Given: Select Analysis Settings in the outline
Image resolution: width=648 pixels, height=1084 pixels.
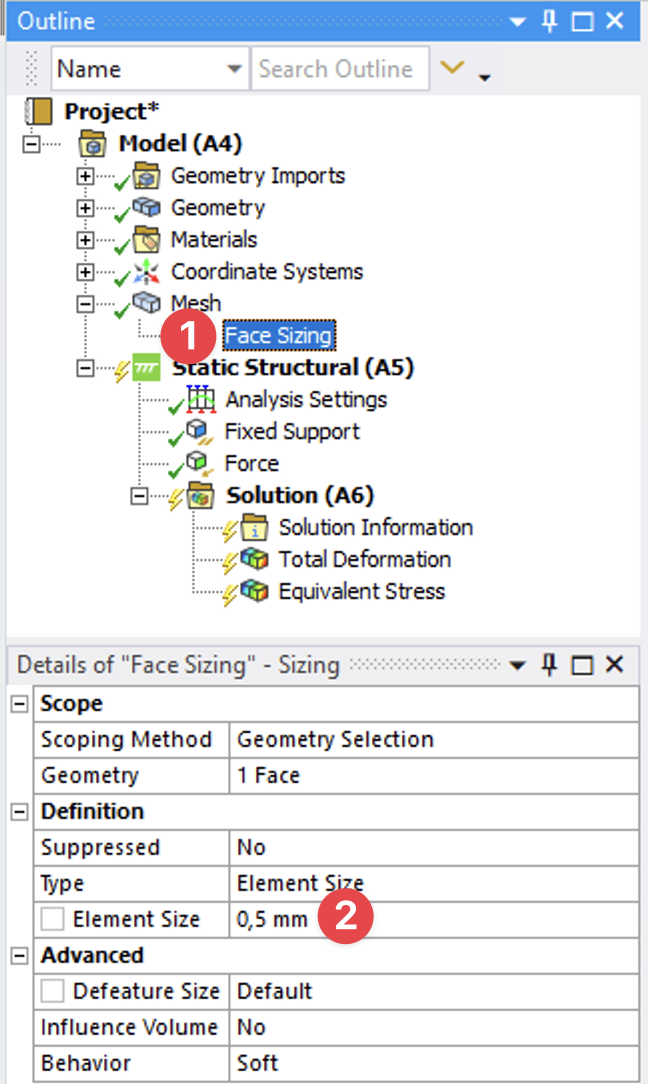Looking at the screenshot, I should (305, 400).
